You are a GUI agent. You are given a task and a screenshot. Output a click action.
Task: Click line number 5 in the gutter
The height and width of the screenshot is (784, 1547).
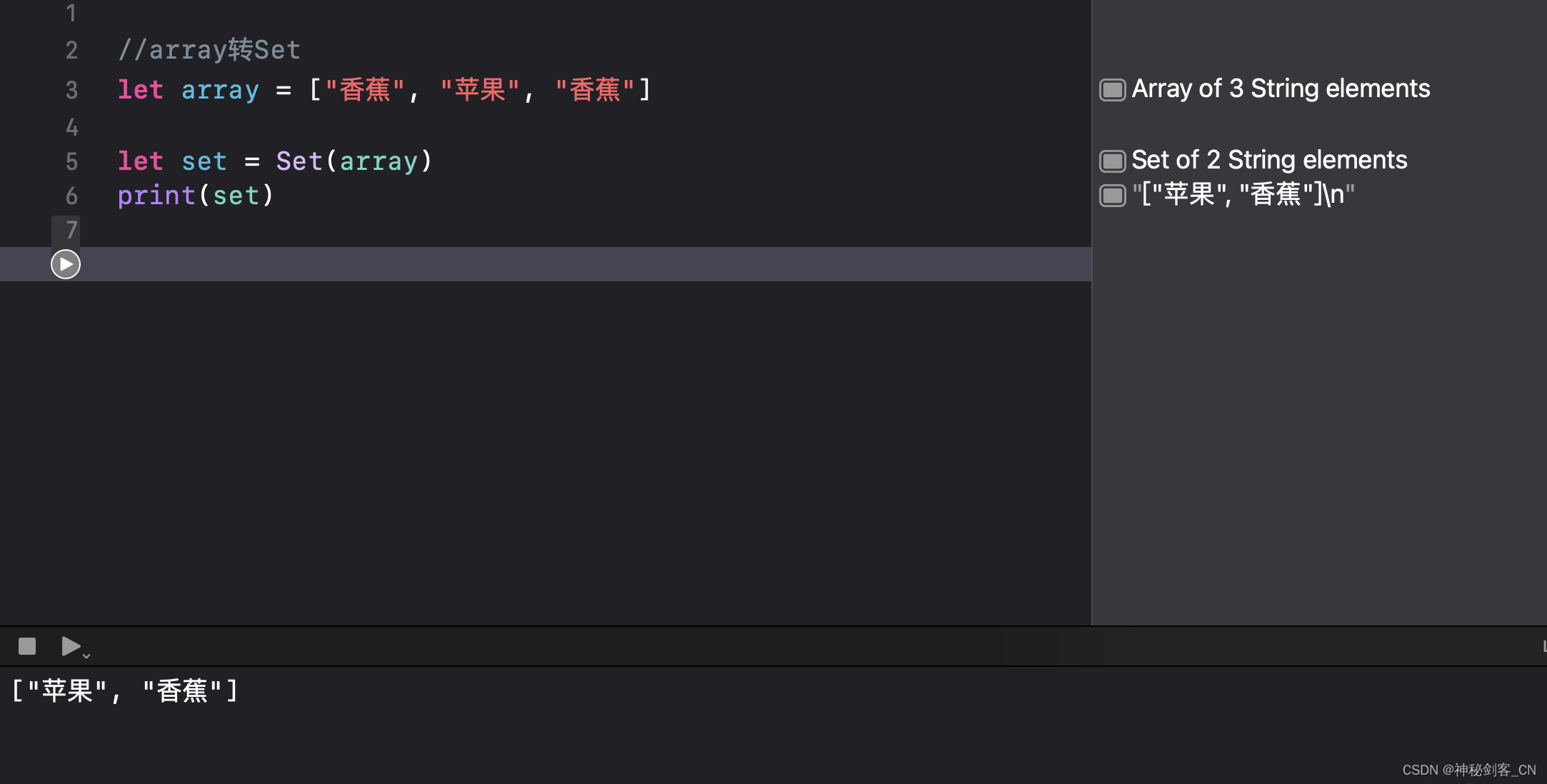71,161
